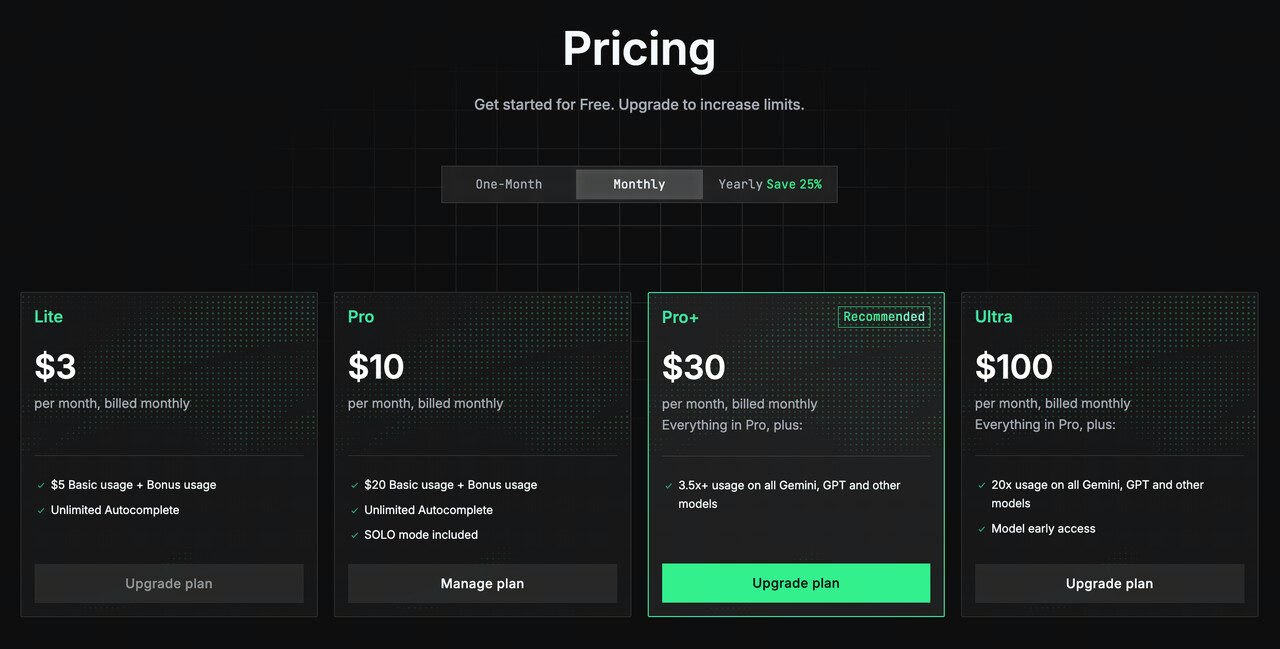Click checkmark next to SOLO mode included
1280x649 pixels.
[x=354, y=535]
